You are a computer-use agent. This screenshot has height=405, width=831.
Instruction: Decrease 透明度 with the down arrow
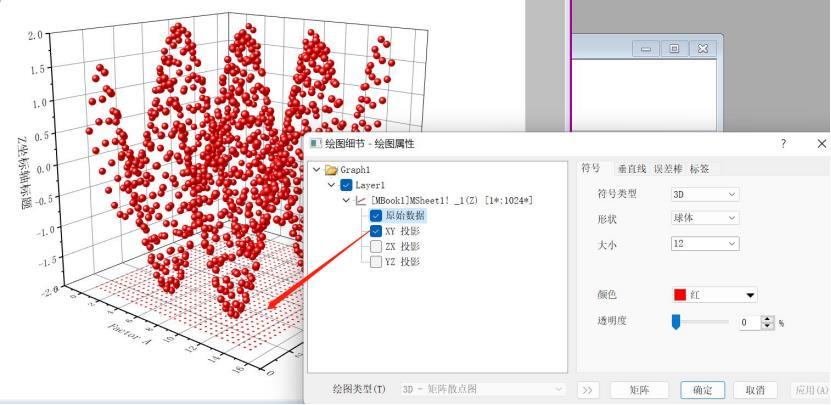pos(767,326)
